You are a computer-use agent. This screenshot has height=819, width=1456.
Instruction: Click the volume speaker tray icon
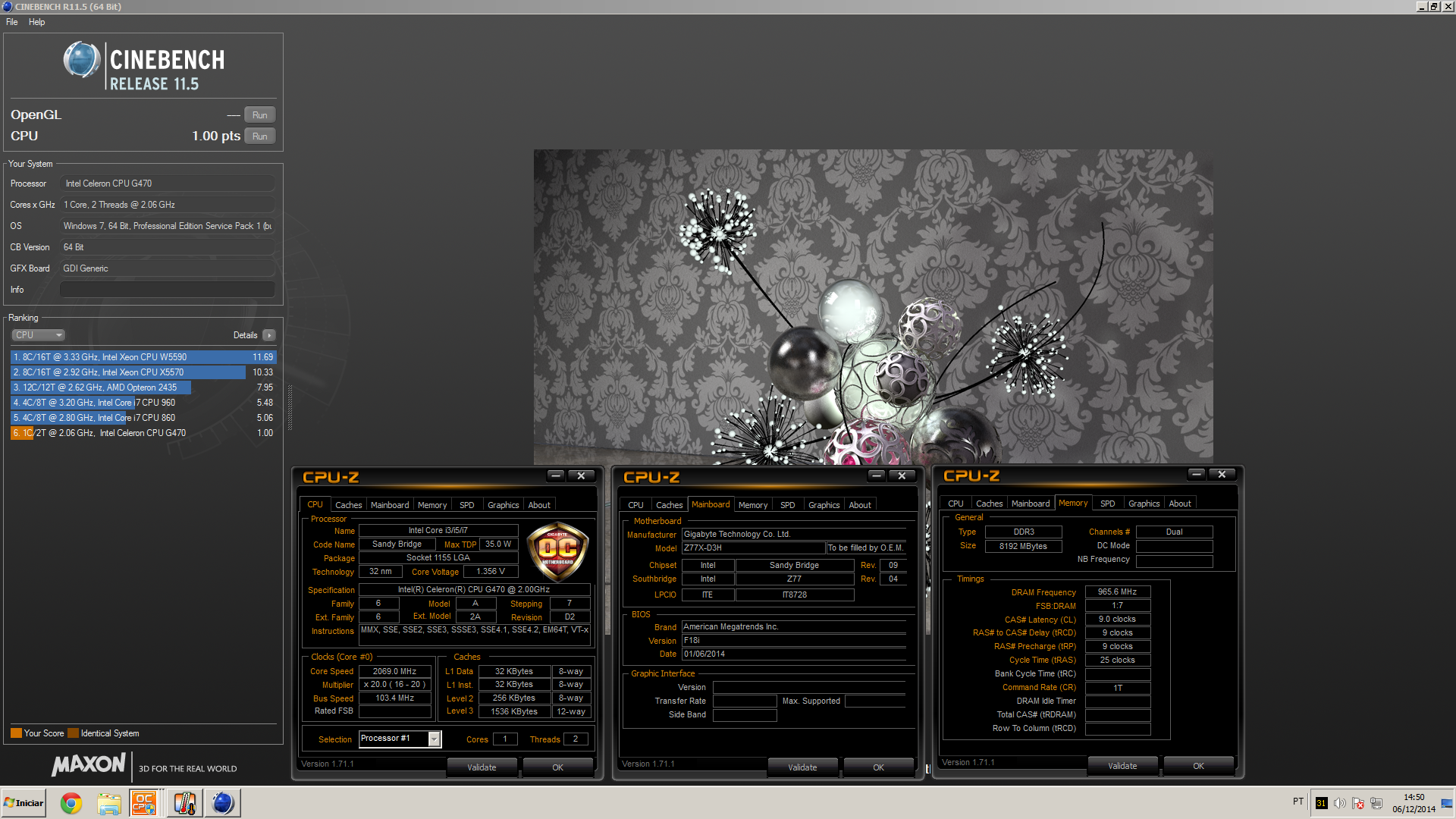(x=1340, y=803)
